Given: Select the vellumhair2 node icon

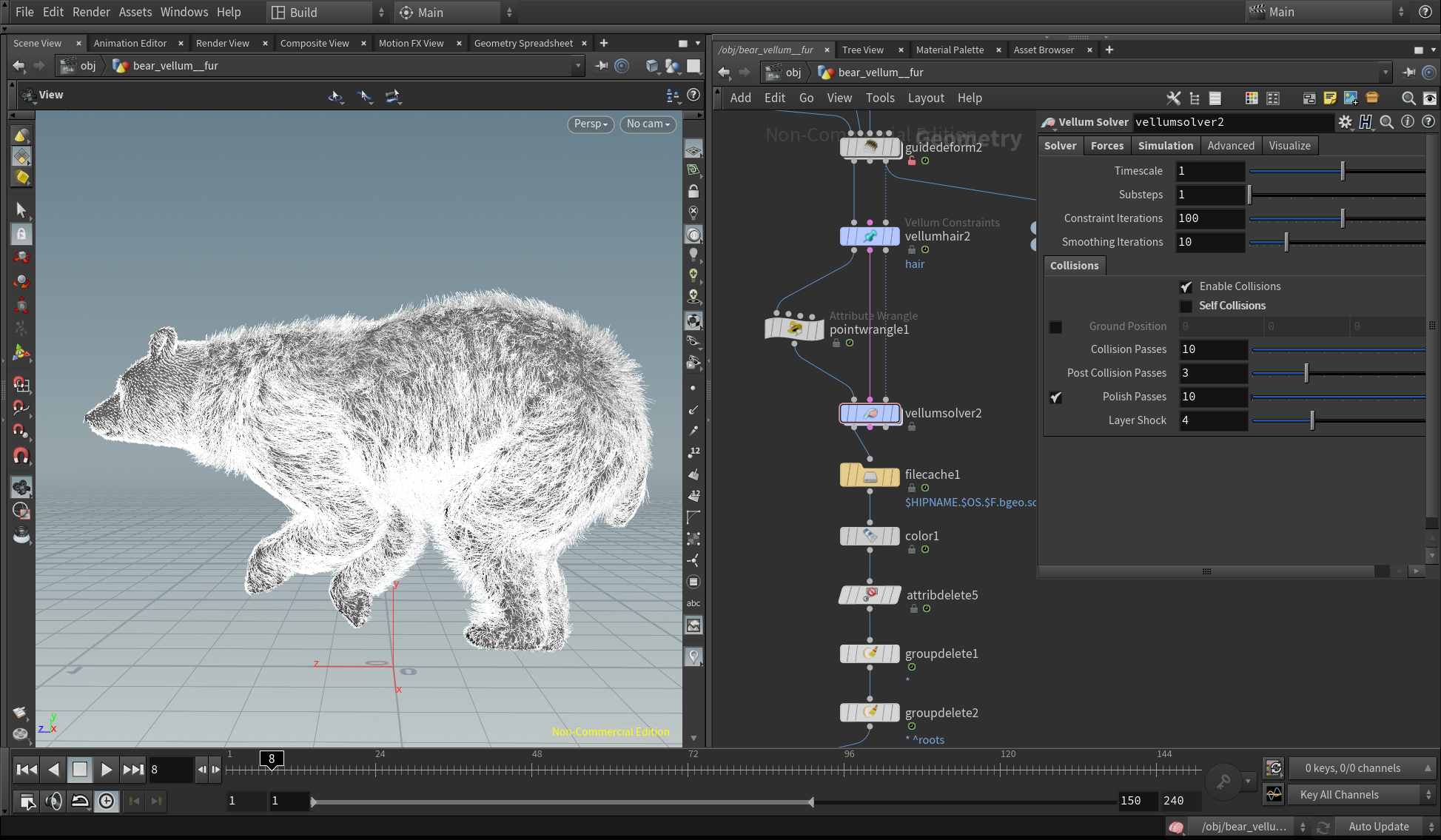Looking at the screenshot, I should point(870,236).
